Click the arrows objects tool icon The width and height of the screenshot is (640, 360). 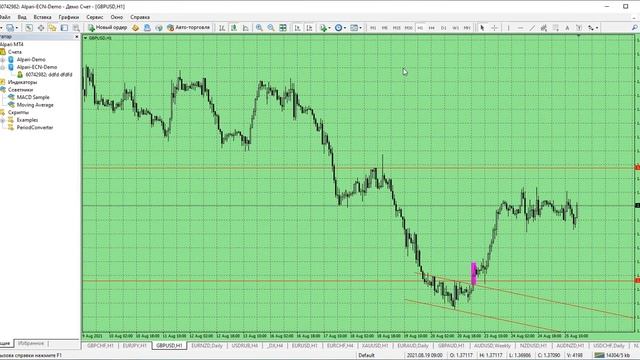click(591, 28)
